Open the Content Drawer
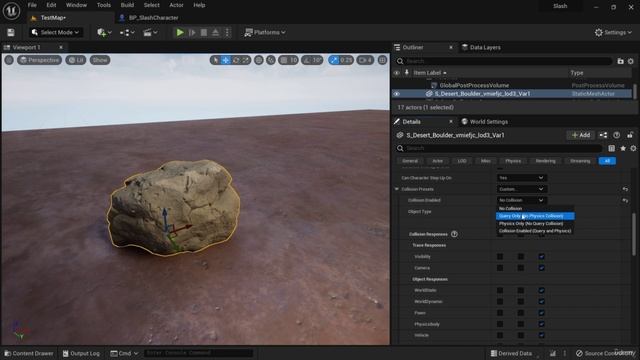The height and width of the screenshot is (360, 640). 29,353
